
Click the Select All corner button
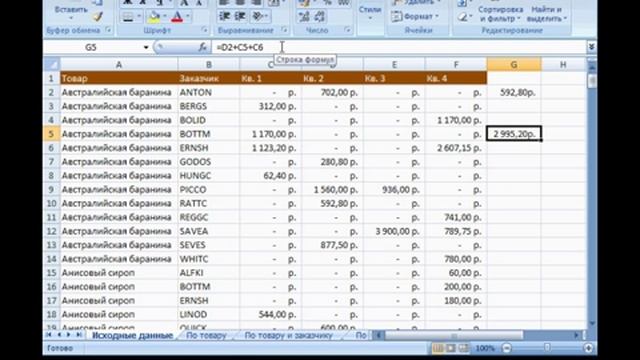click(x=52, y=64)
